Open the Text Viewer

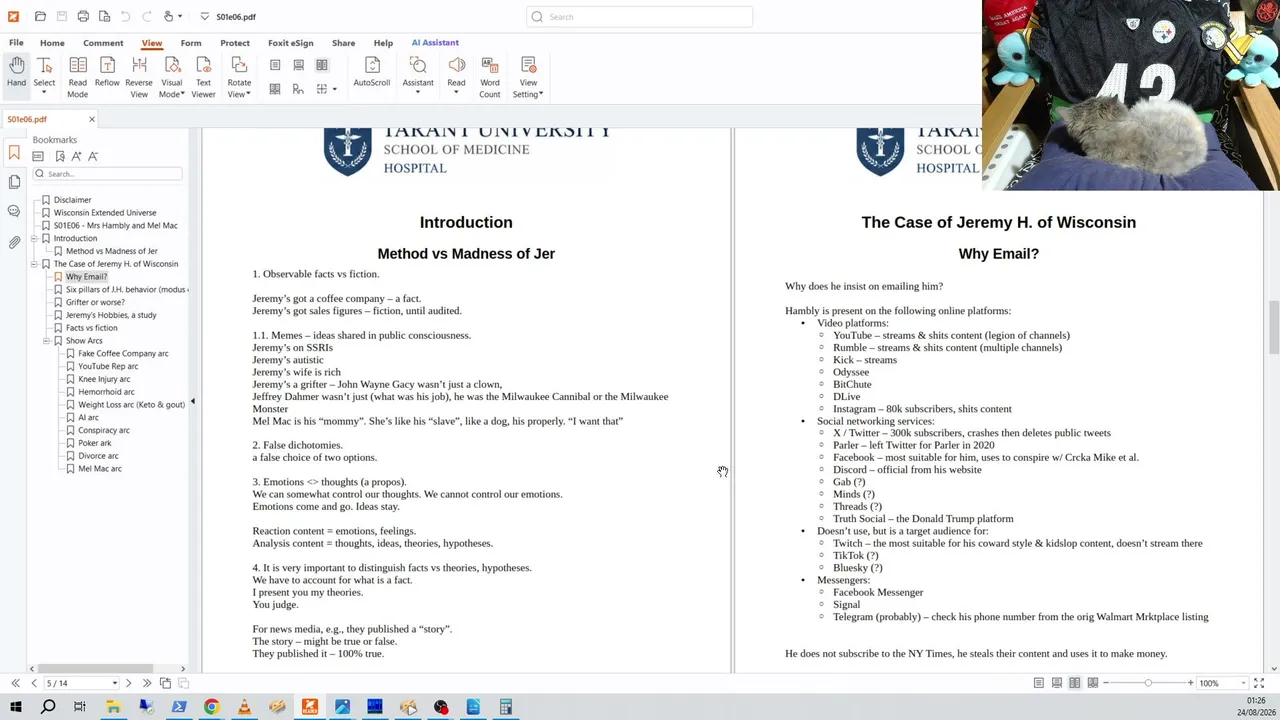tap(203, 76)
